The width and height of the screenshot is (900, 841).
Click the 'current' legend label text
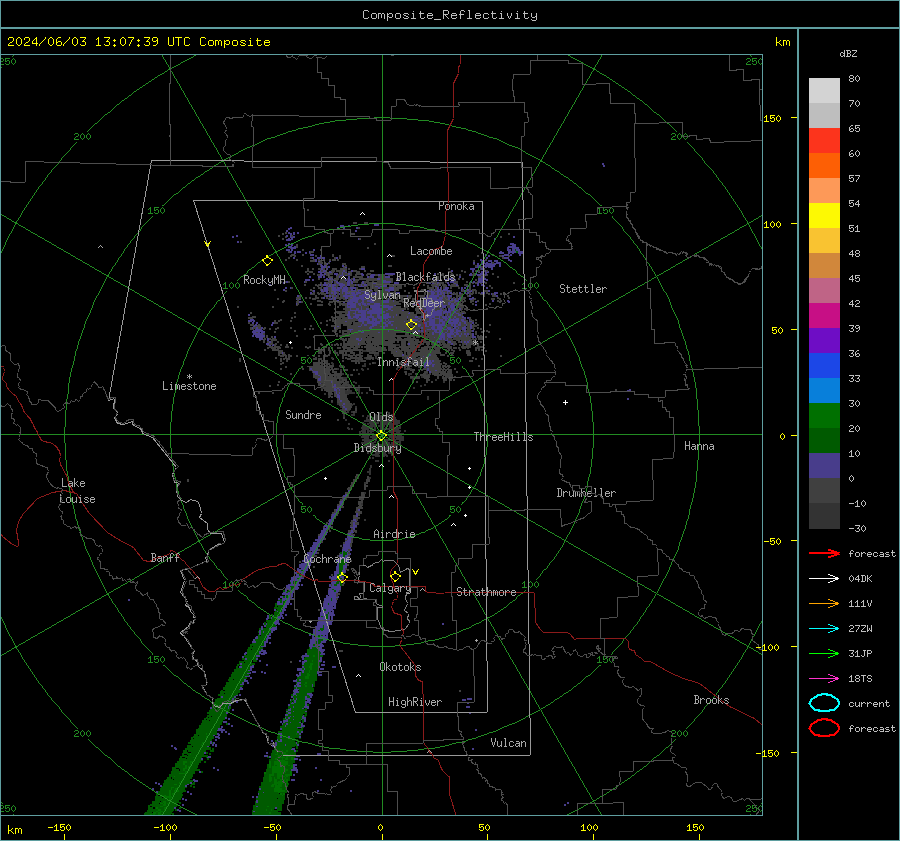point(869,703)
